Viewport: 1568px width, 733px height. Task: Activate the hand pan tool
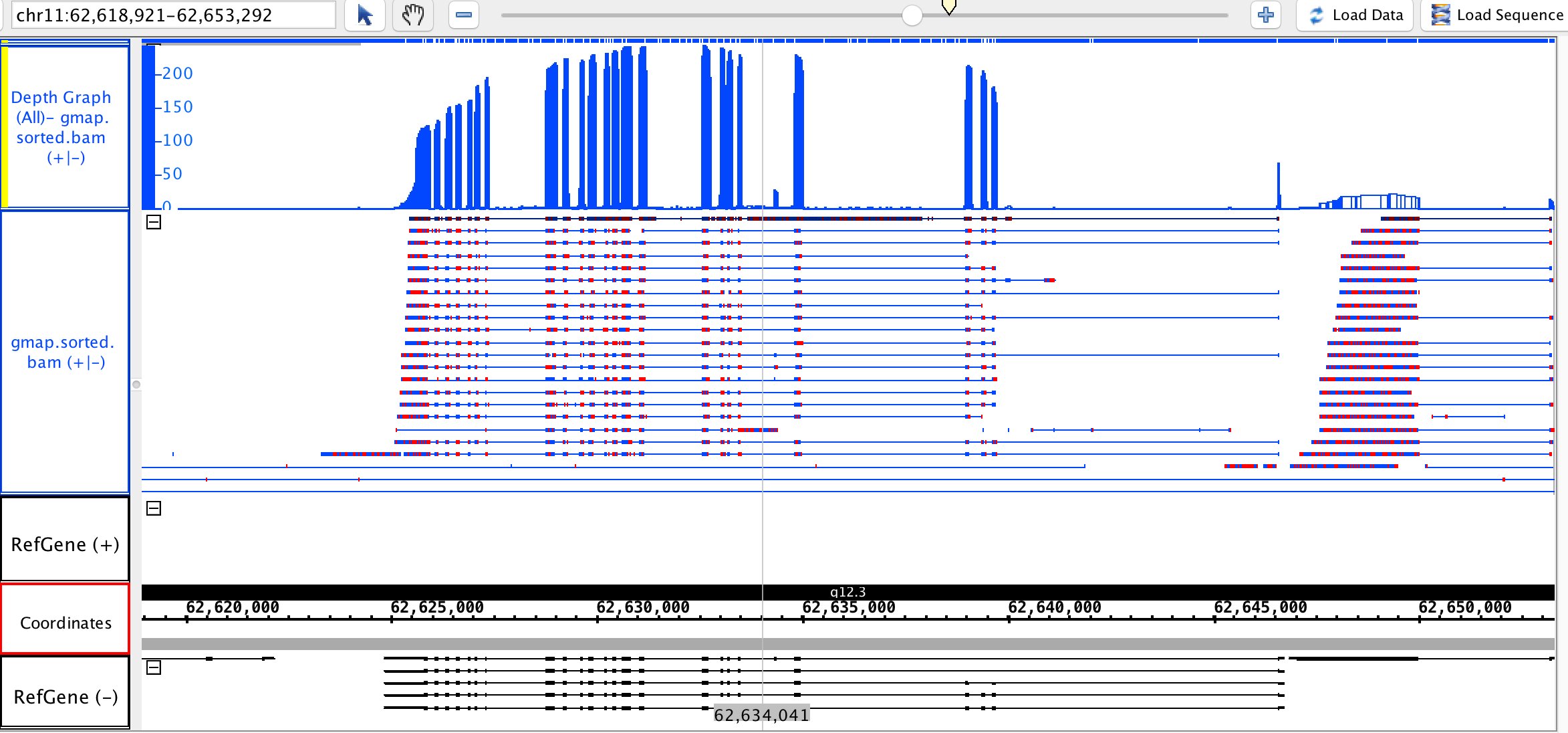[x=413, y=15]
